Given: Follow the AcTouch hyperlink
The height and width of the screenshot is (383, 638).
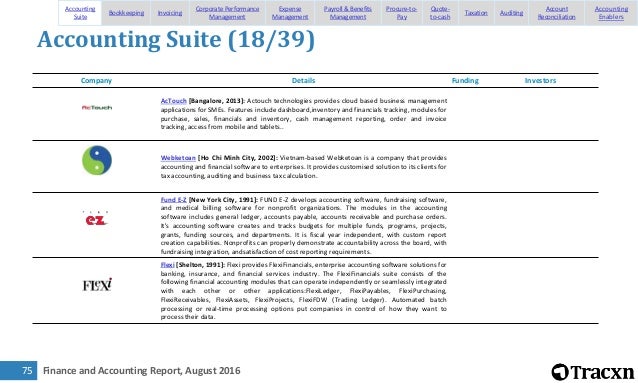Looking at the screenshot, I should click(173, 101).
